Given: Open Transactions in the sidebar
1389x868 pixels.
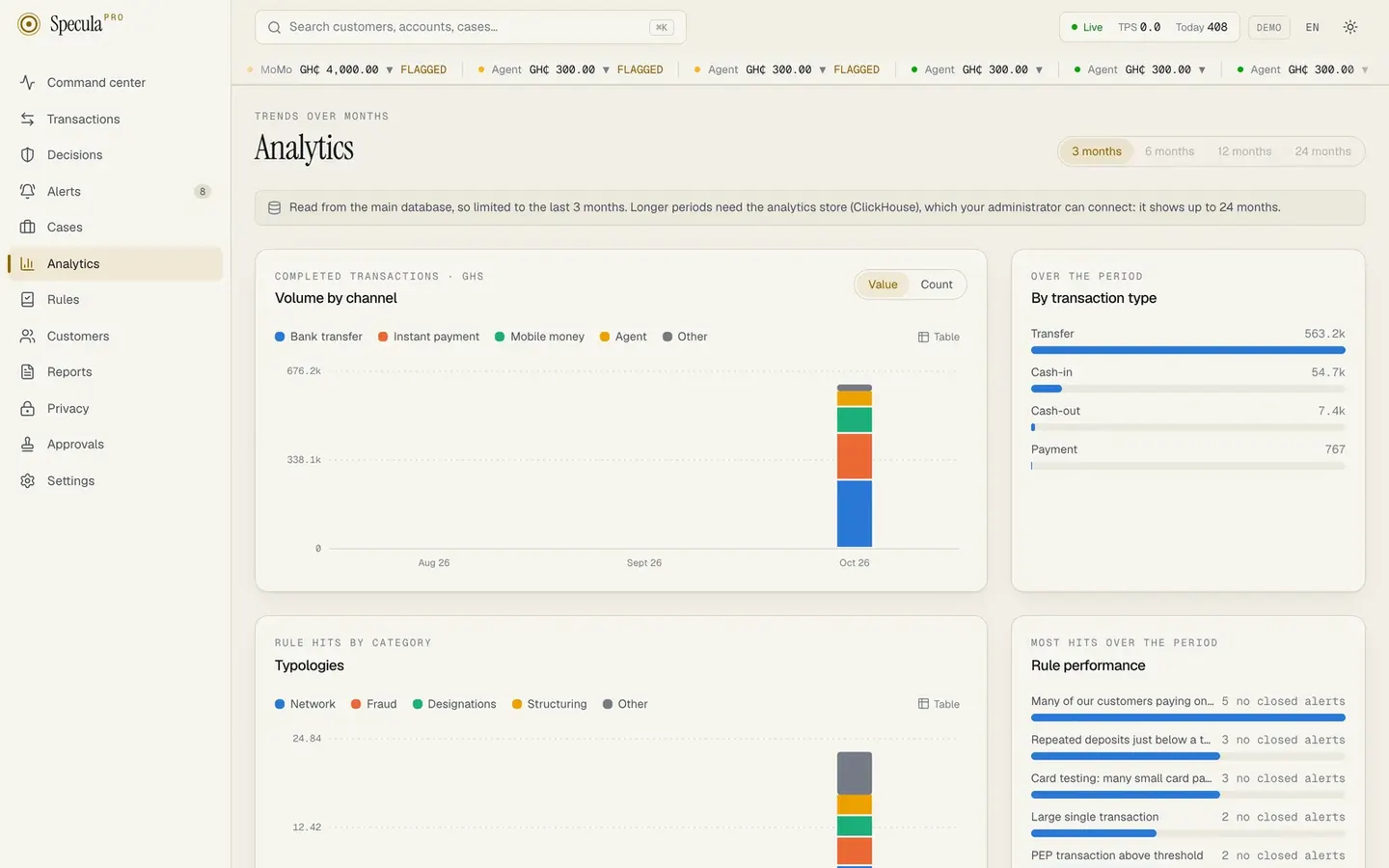Looking at the screenshot, I should coord(115,119).
